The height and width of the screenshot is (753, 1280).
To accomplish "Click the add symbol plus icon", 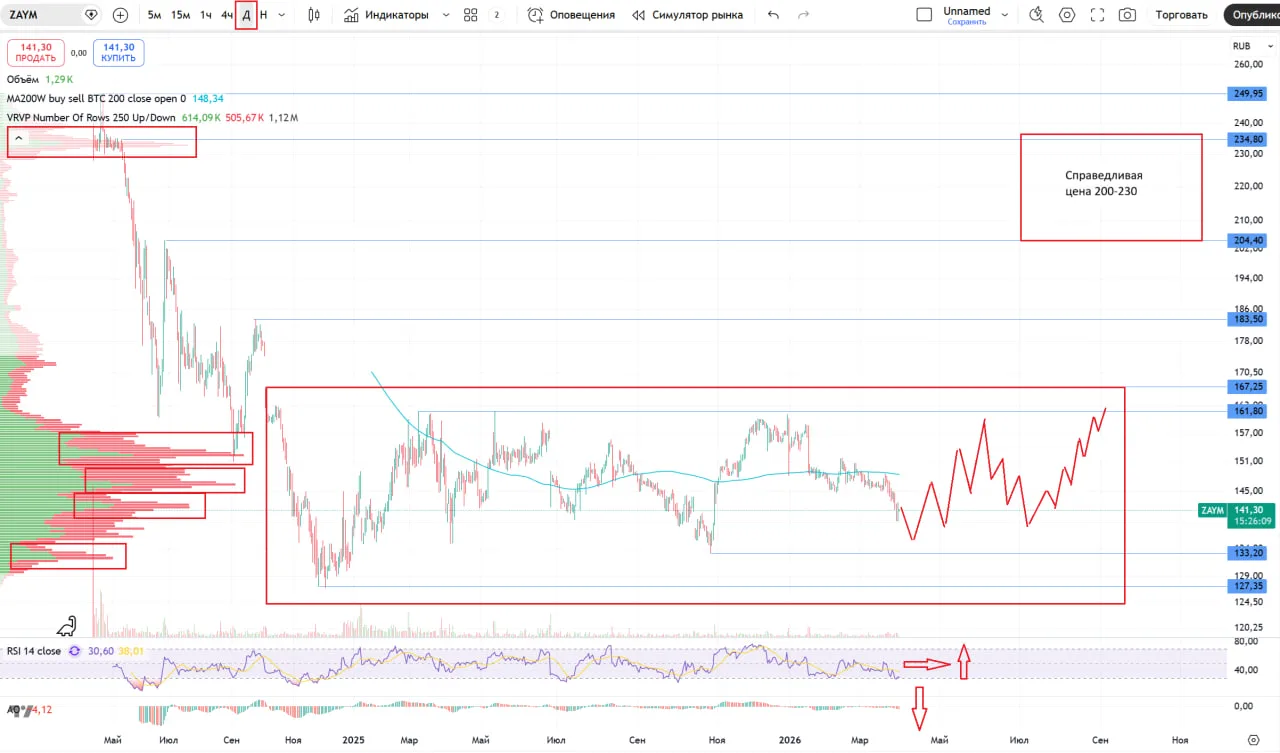I will (121, 15).
